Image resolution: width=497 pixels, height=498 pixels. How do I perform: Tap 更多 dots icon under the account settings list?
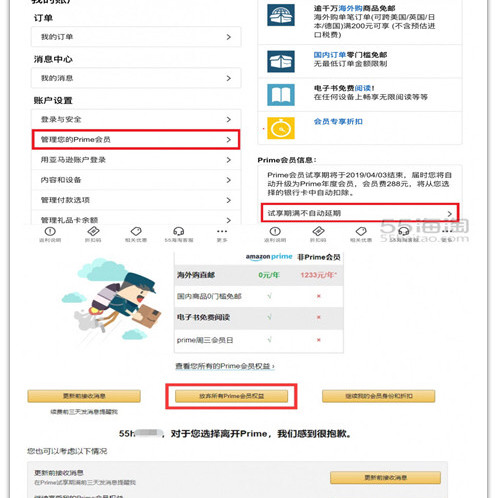point(222,231)
